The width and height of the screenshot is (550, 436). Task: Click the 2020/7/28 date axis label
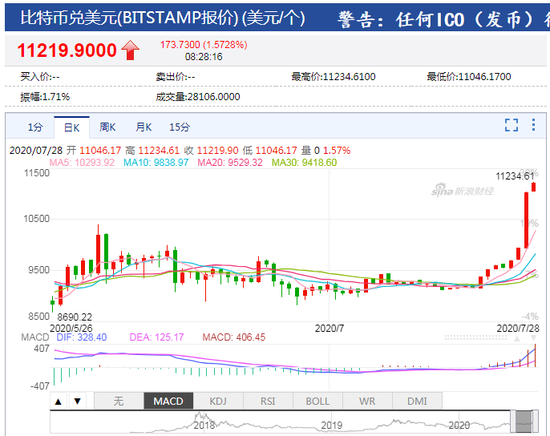[518, 329]
